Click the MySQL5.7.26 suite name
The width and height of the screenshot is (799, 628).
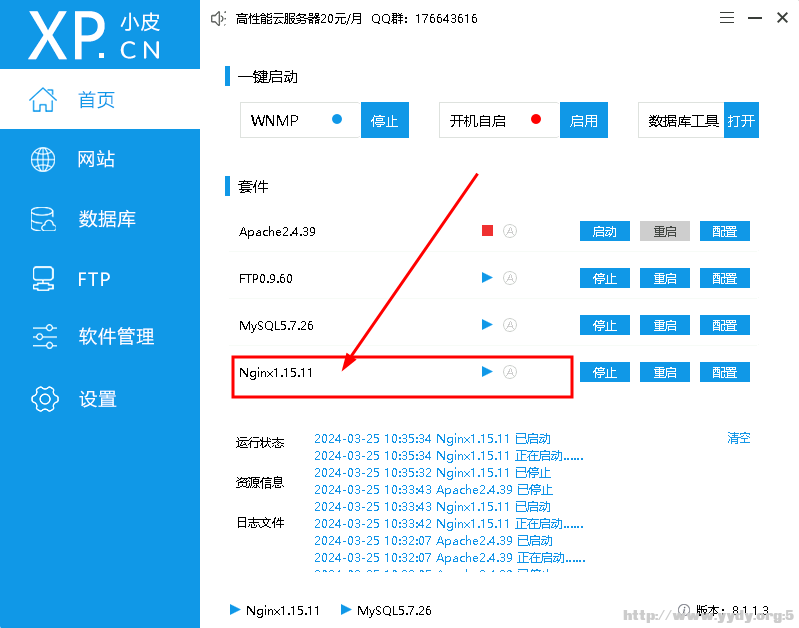click(x=276, y=326)
